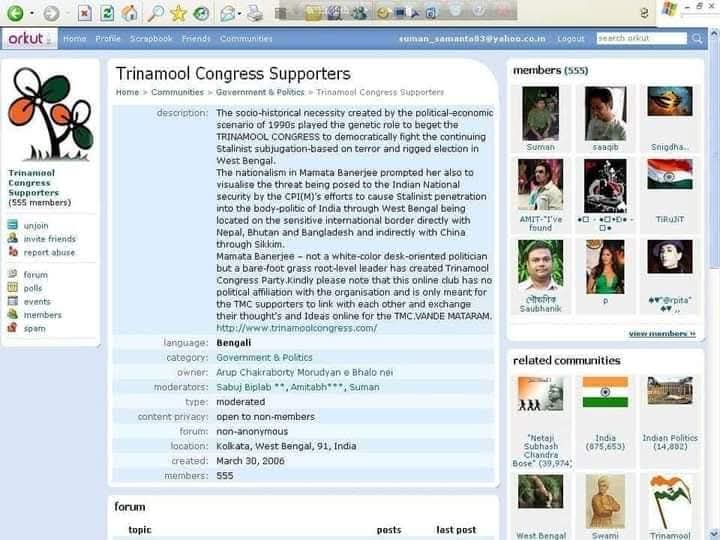Click the Windows flag logo in browser

pyautogui.click(x=669, y=9)
